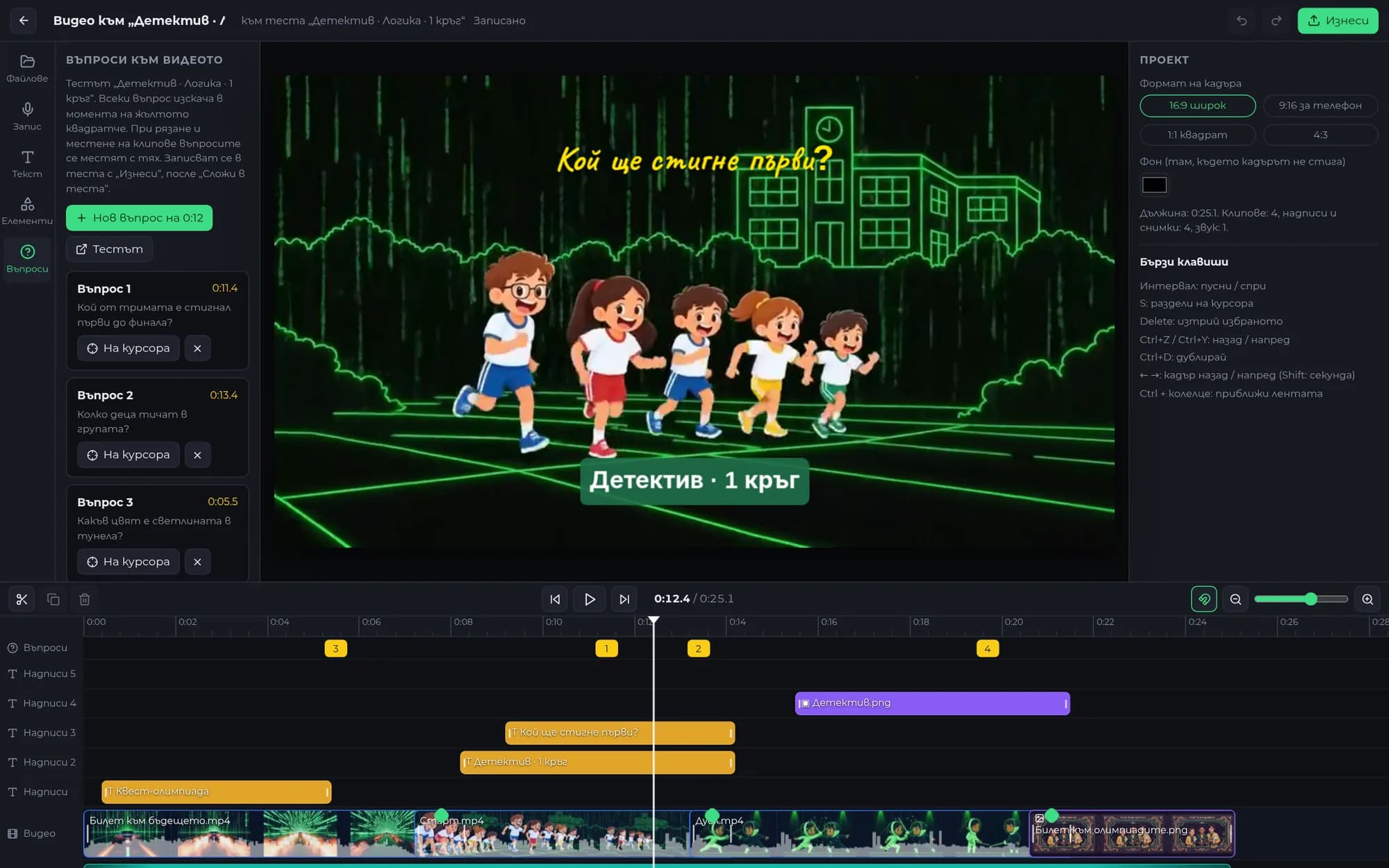Screen dimensions: 1389x868
Task: Set Въпрос 1 to cursor position
Action: 128,349
